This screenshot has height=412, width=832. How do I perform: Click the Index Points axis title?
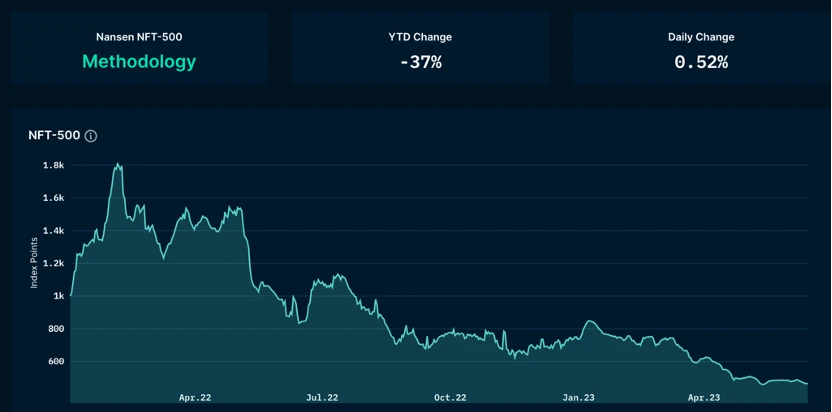(34, 262)
